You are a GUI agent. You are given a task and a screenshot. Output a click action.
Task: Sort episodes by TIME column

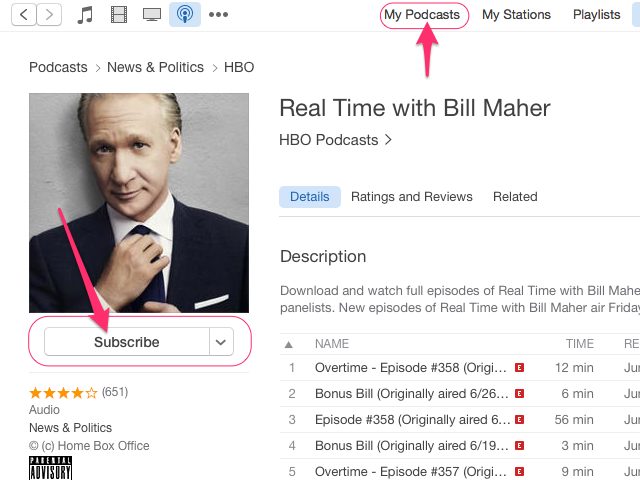pos(580,344)
